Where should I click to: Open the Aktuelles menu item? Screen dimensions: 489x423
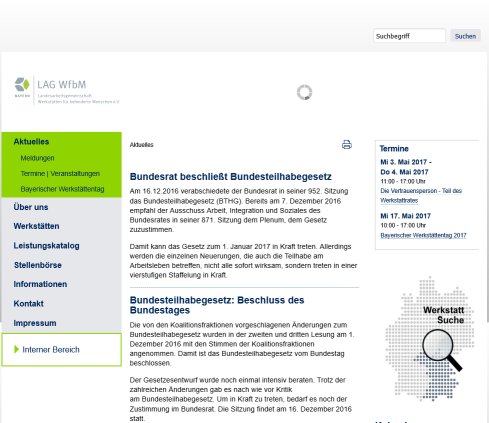31,142
